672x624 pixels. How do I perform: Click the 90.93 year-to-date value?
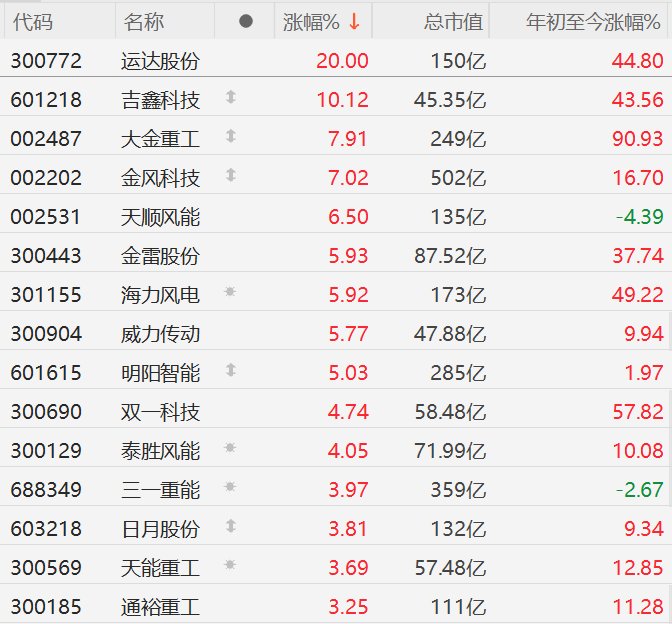[x=638, y=139]
